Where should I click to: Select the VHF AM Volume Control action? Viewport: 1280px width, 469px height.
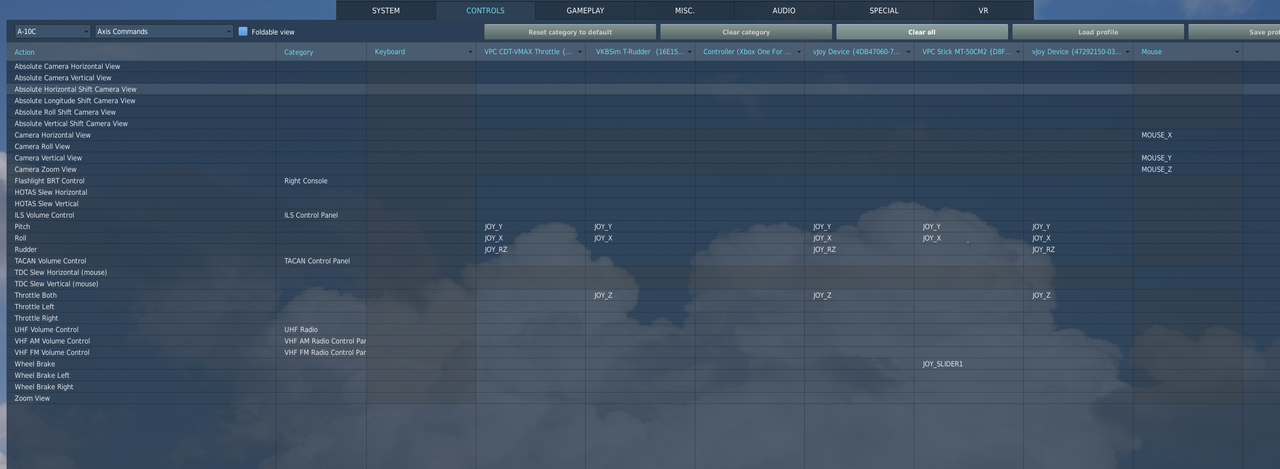pos(52,341)
